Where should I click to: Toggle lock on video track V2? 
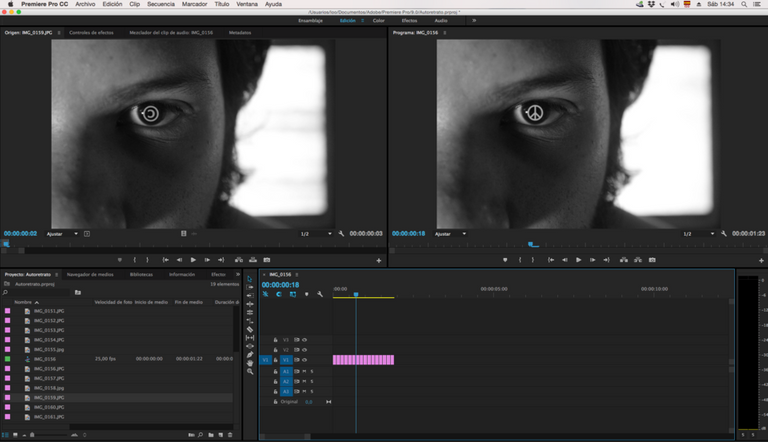(x=275, y=349)
